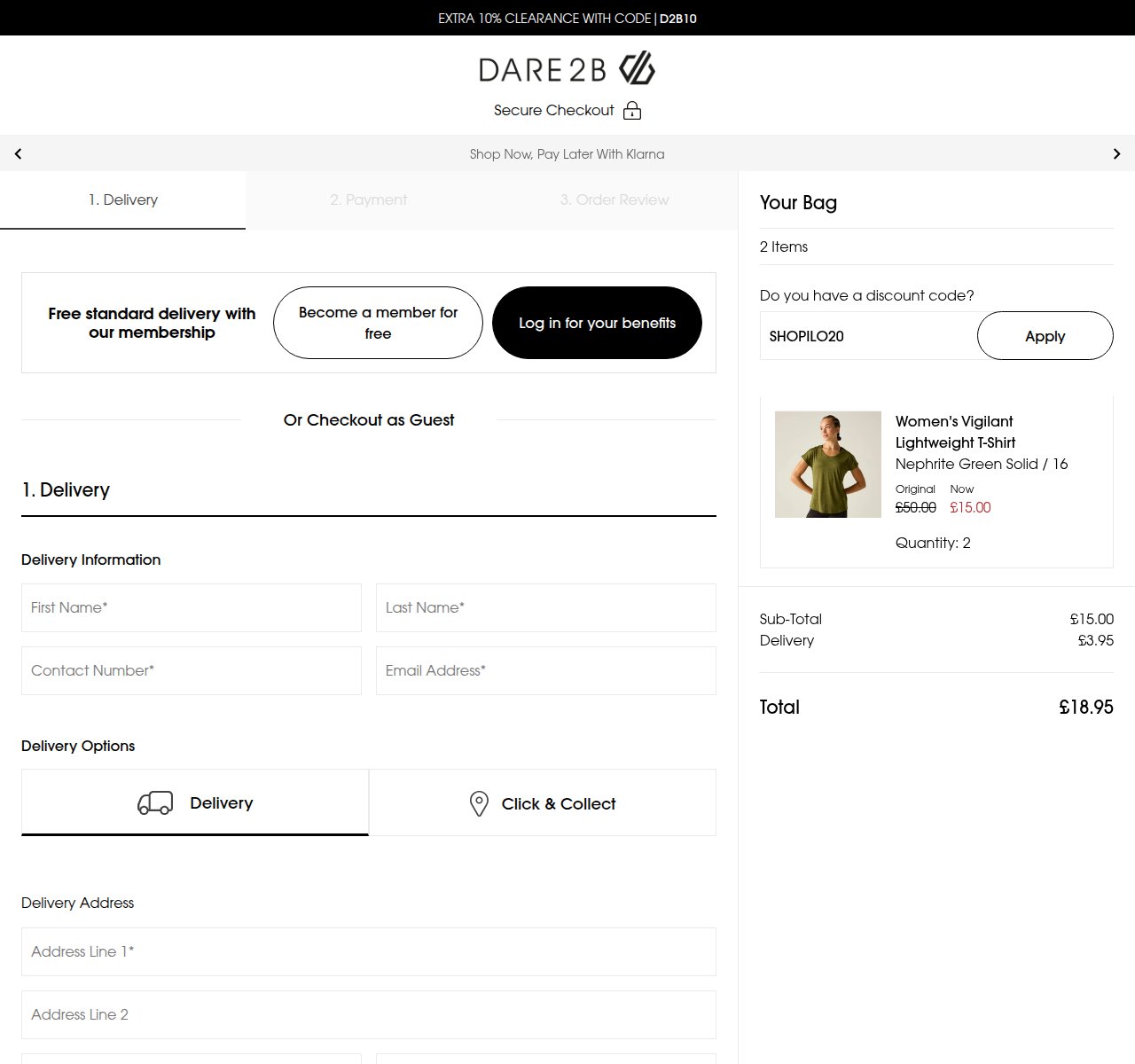Click the Address Line 1 field
The height and width of the screenshot is (1064, 1135).
coord(369,951)
